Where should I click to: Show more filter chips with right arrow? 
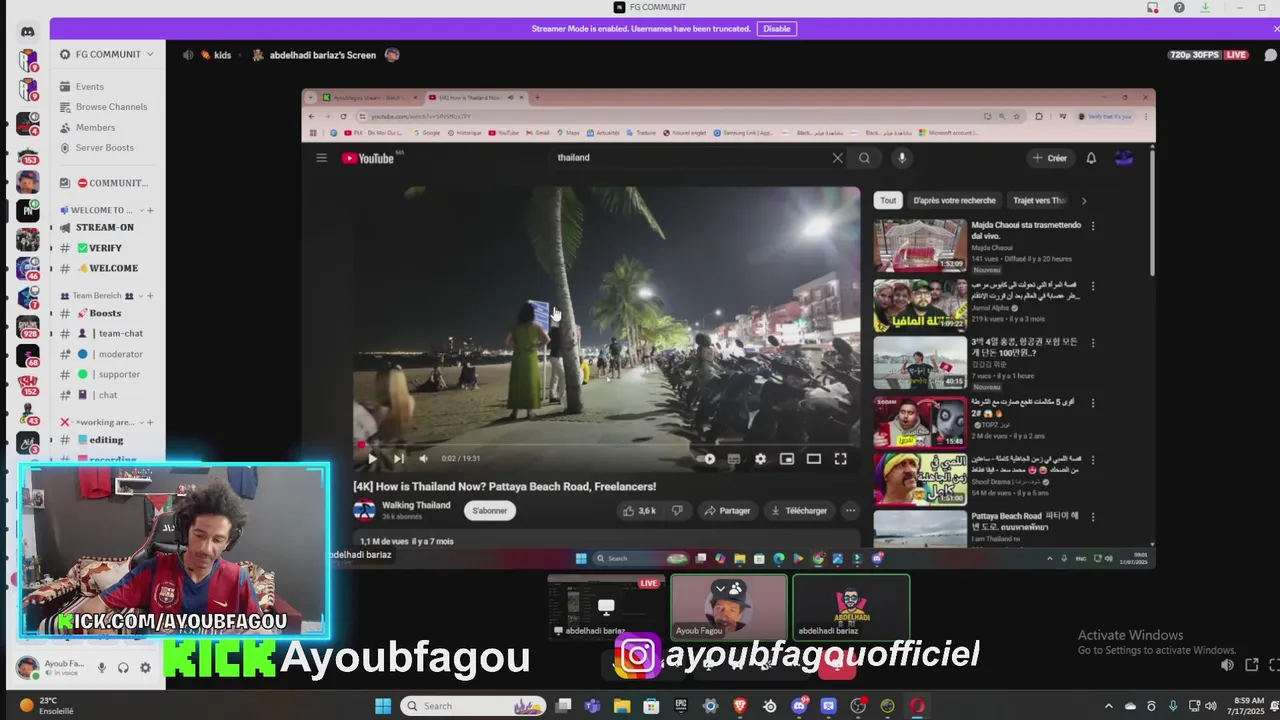(1083, 201)
